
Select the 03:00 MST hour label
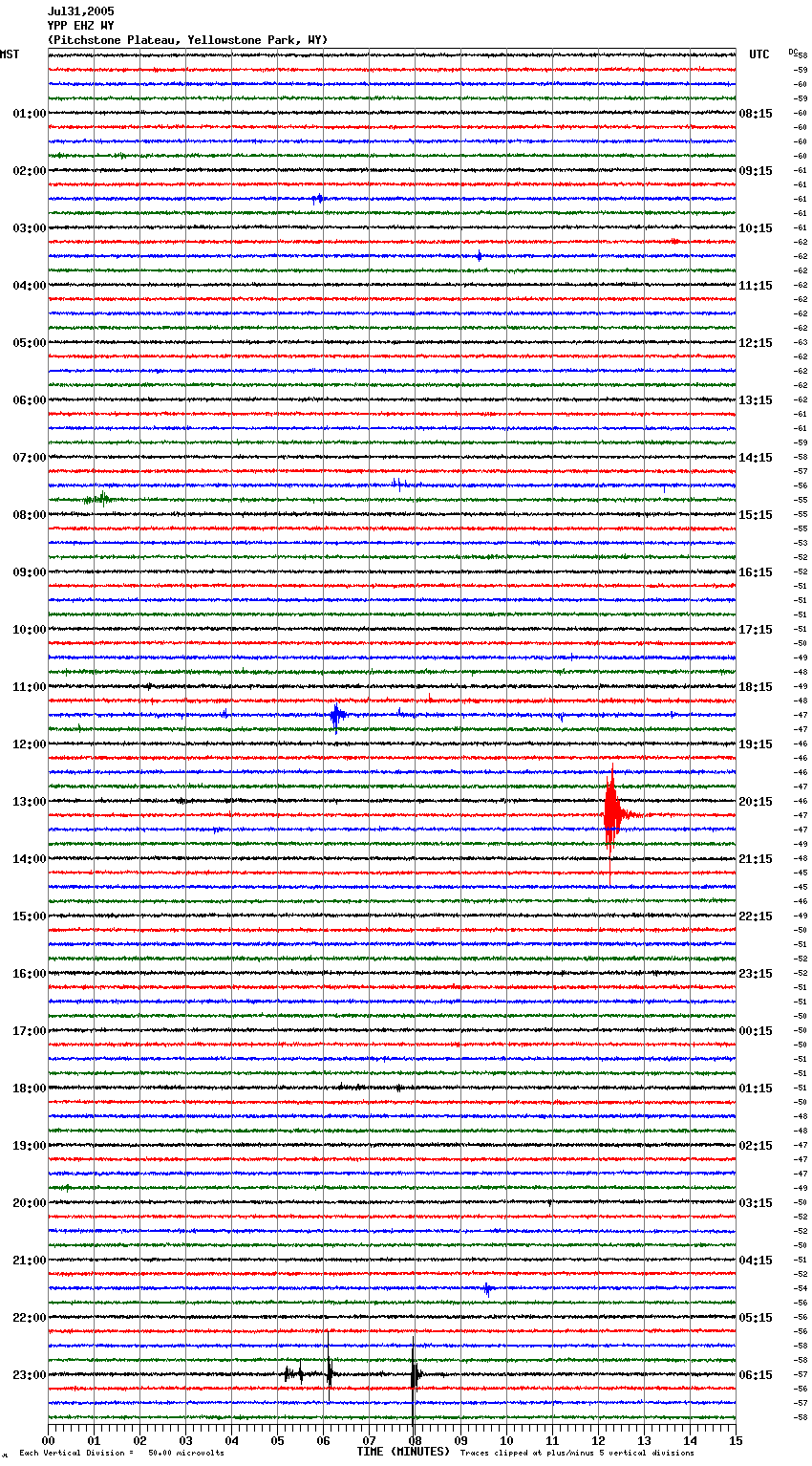(29, 228)
